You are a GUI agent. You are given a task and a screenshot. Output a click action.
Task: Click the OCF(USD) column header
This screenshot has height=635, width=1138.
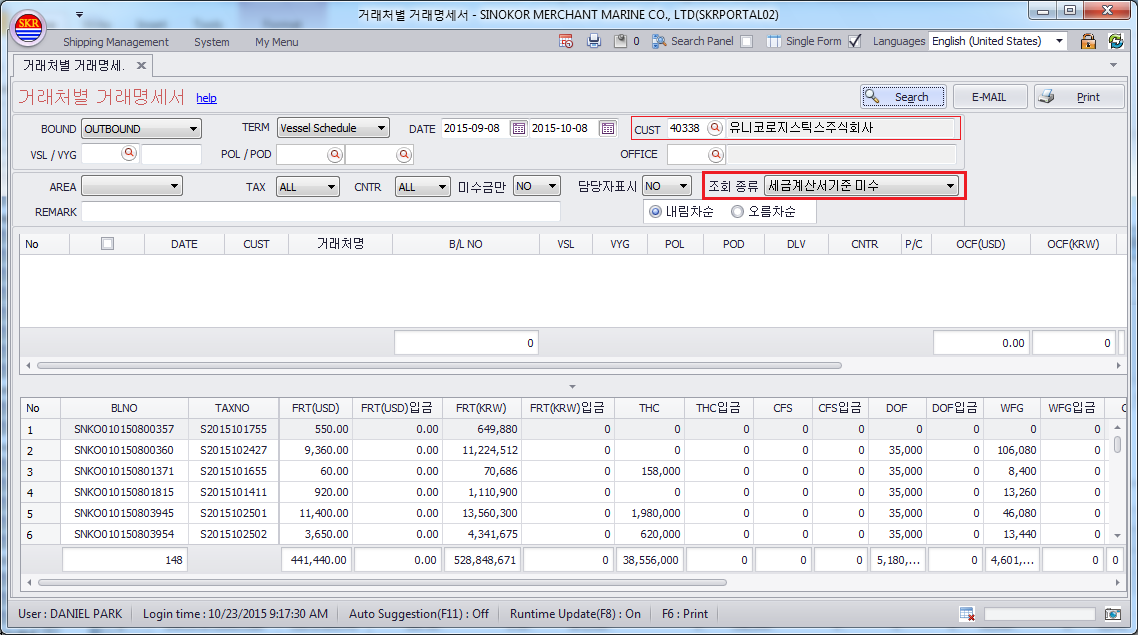pos(981,244)
